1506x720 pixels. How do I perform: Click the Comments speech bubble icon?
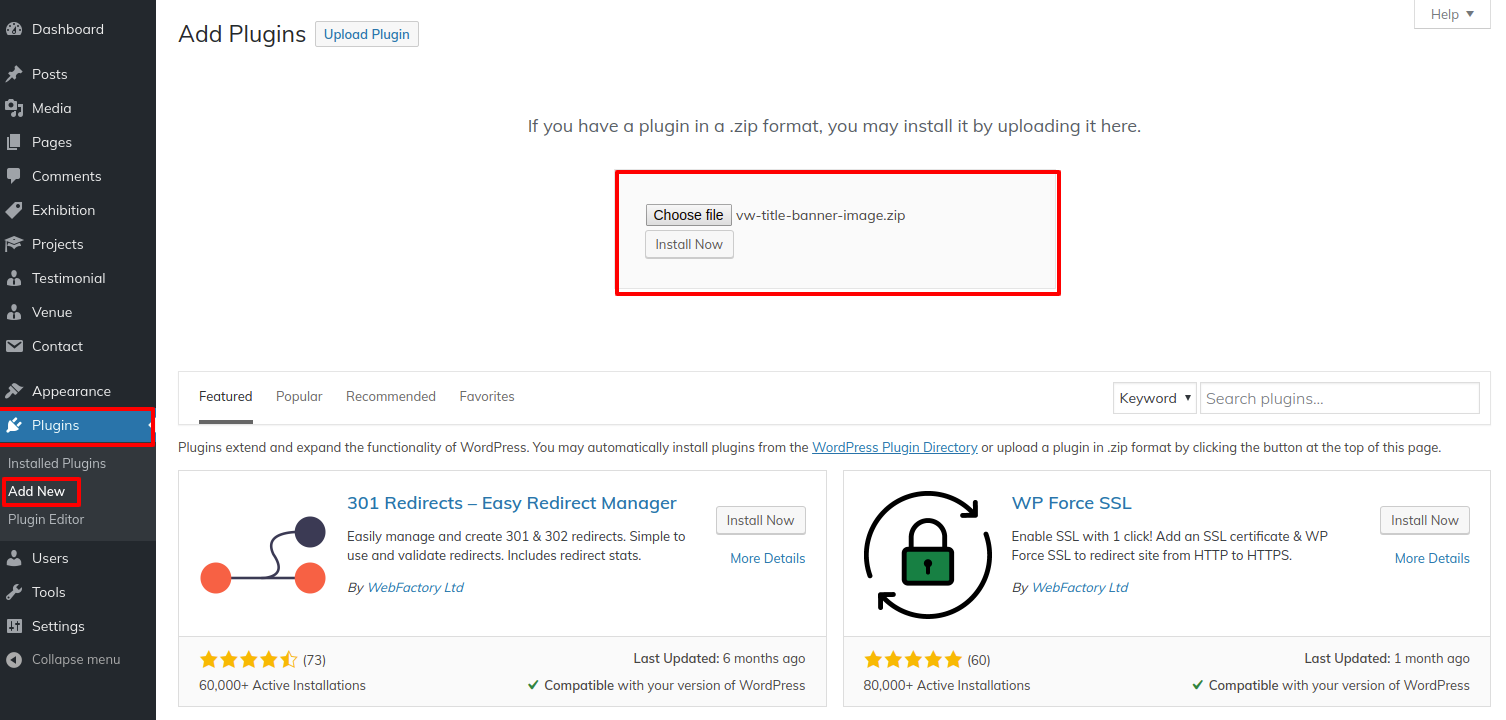point(14,176)
